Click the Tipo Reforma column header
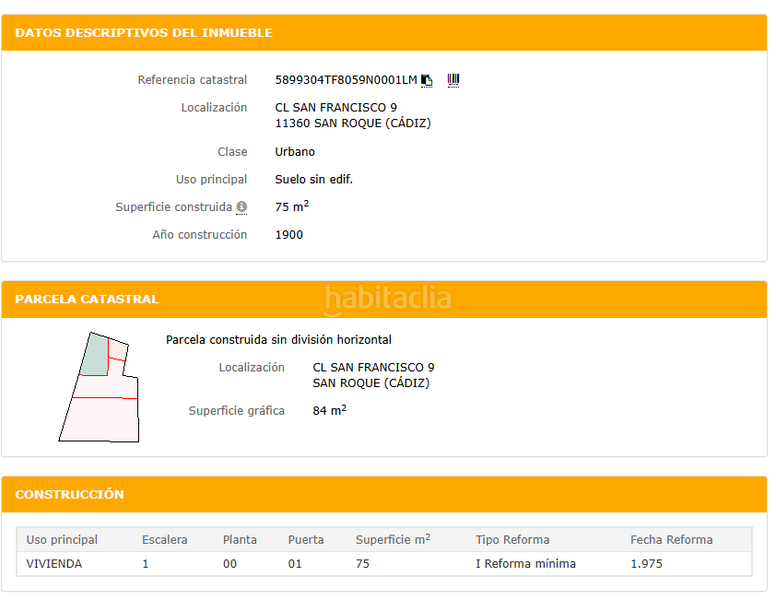The width and height of the screenshot is (776, 600). click(x=512, y=540)
